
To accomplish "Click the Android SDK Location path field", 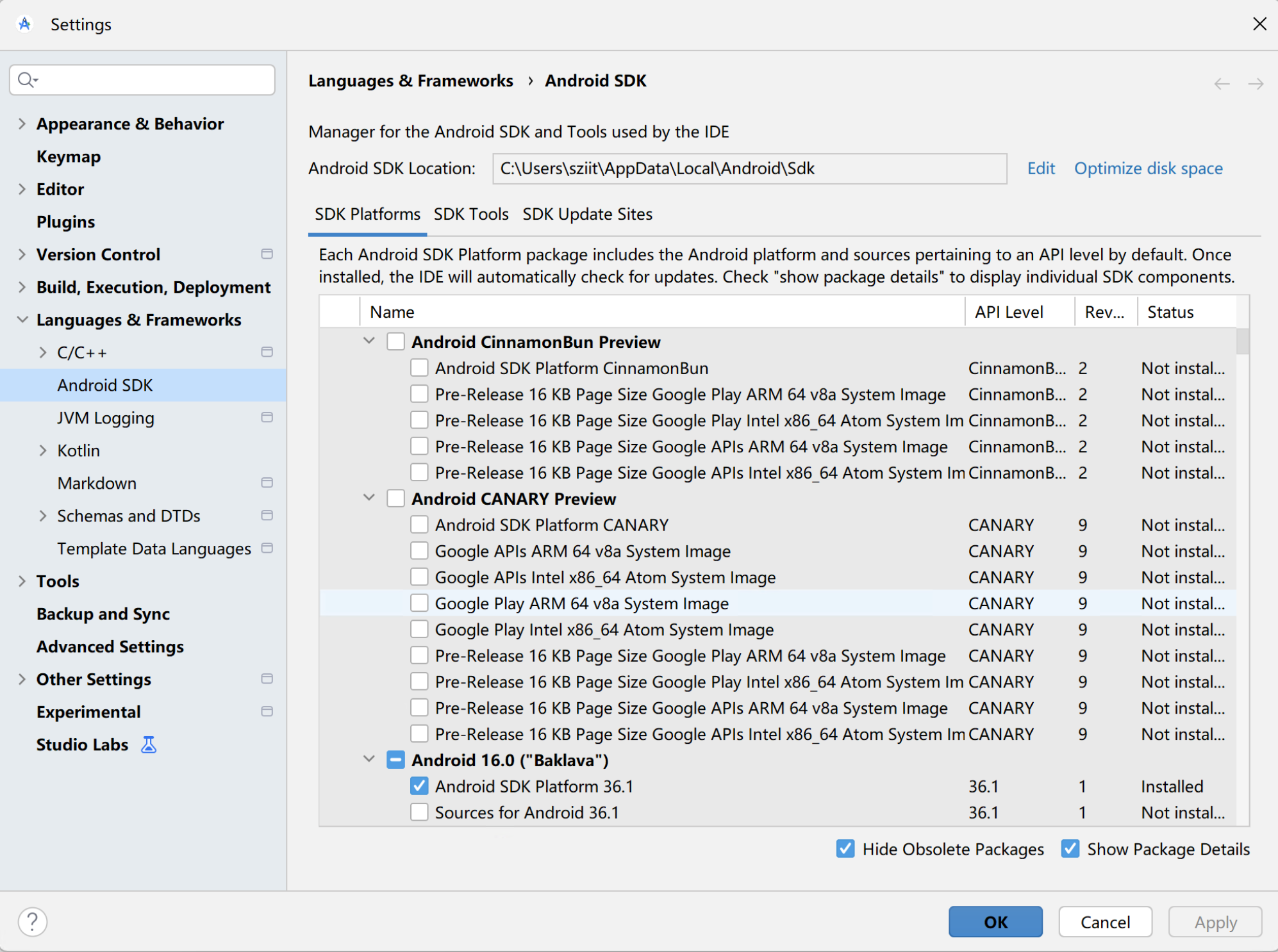I will (749, 168).
